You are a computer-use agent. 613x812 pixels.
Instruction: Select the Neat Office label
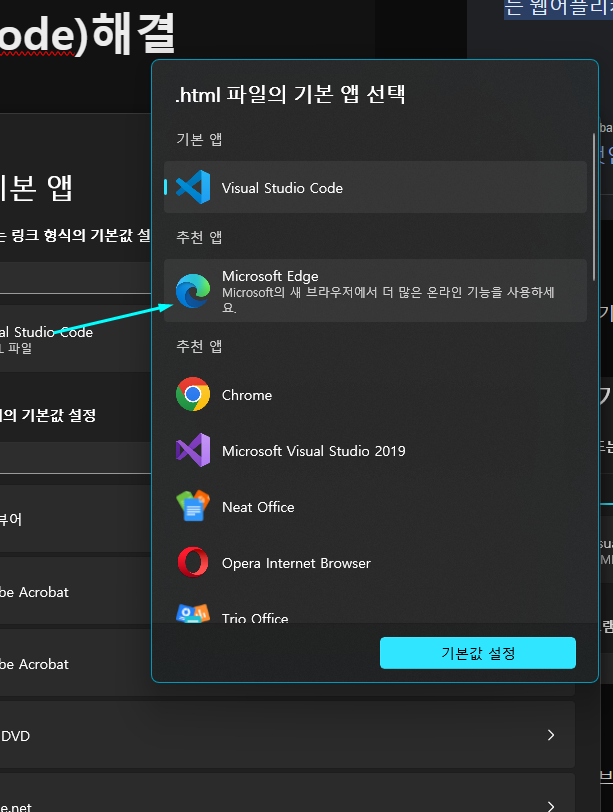pyautogui.click(x=258, y=507)
